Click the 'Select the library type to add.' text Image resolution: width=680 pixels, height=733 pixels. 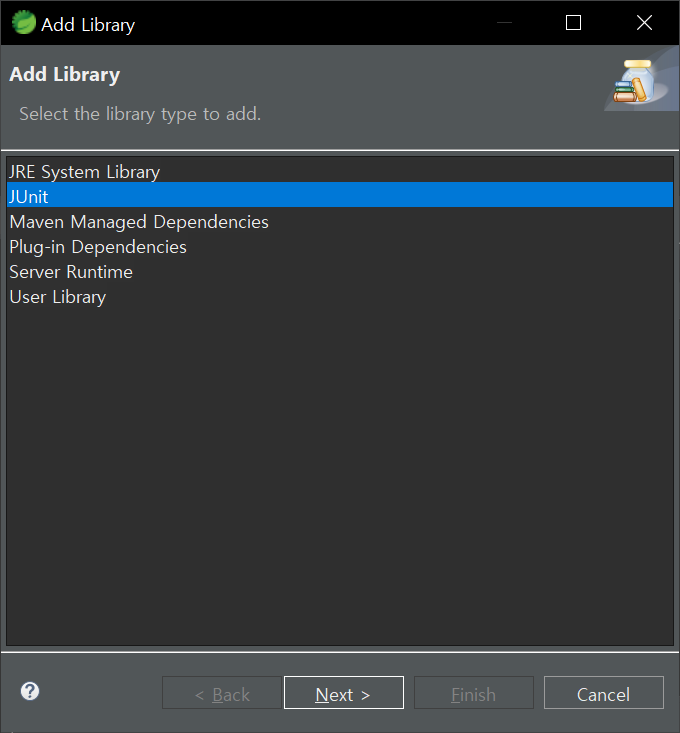click(140, 114)
